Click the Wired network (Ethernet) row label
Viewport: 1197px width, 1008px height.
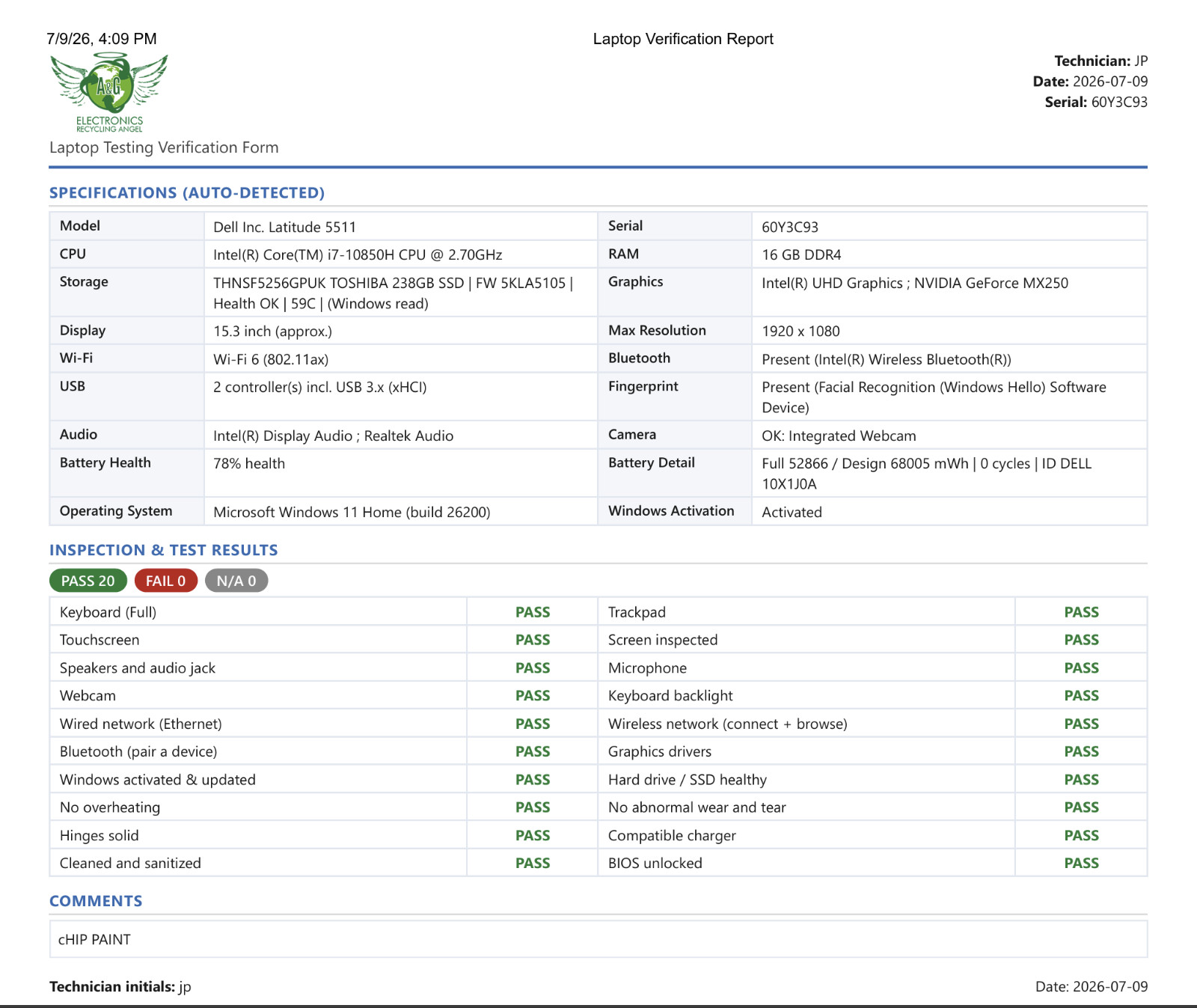click(x=141, y=724)
